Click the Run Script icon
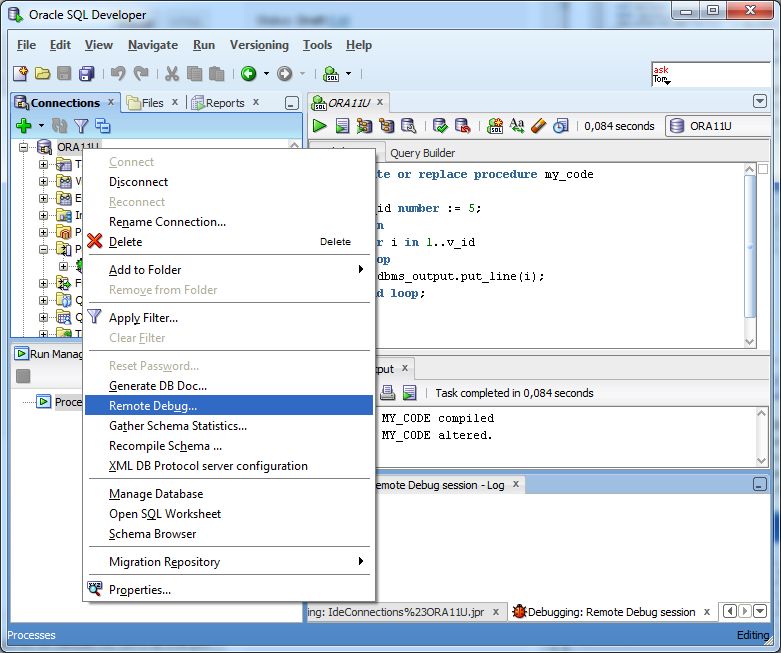781x653 pixels. tap(342, 126)
